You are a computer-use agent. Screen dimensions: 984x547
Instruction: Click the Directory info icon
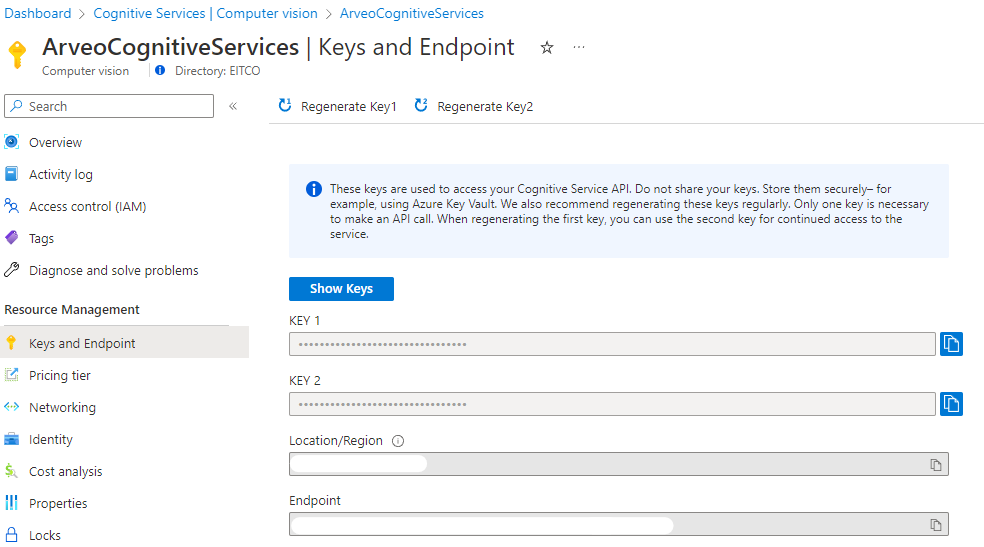pyautogui.click(x=161, y=71)
